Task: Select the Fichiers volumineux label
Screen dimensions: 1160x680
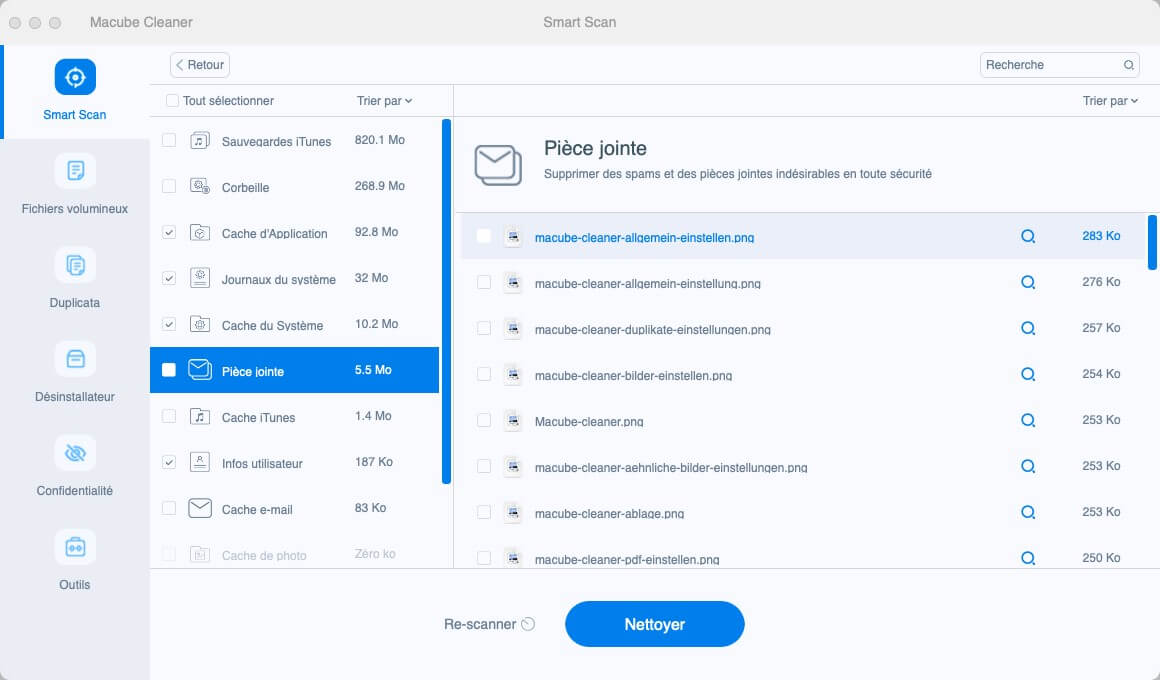Action: 75,209
